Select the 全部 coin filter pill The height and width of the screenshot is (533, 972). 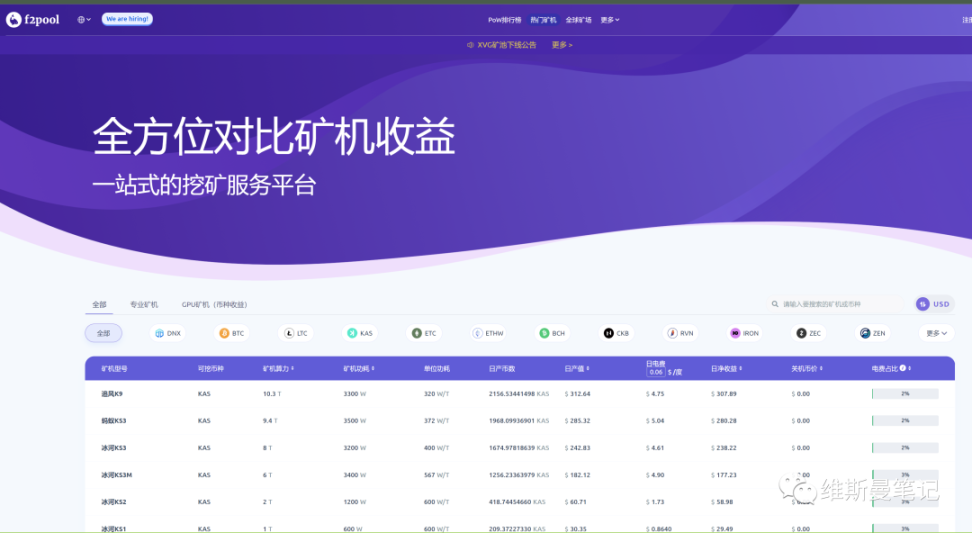coord(104,333)
